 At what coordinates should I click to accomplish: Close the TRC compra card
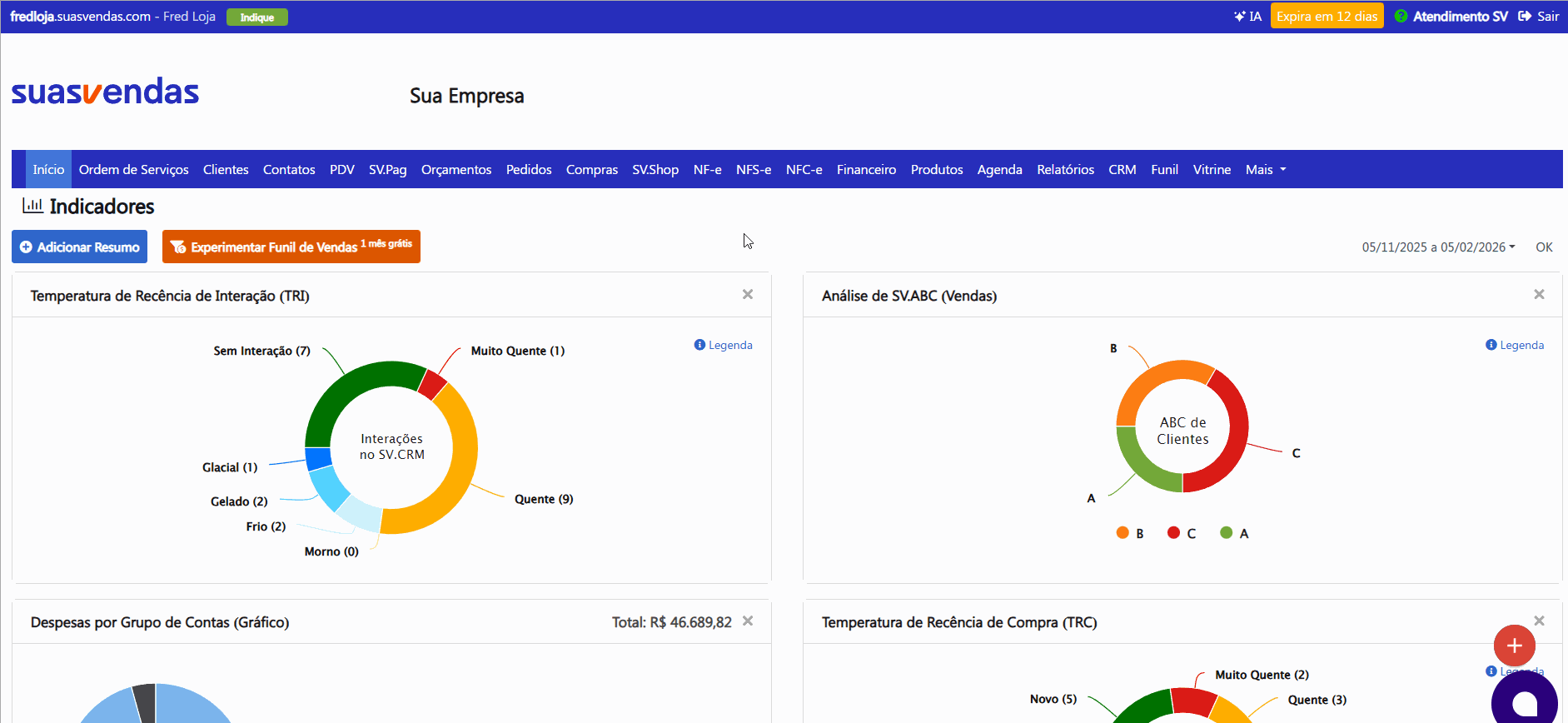pos(1539,621)
